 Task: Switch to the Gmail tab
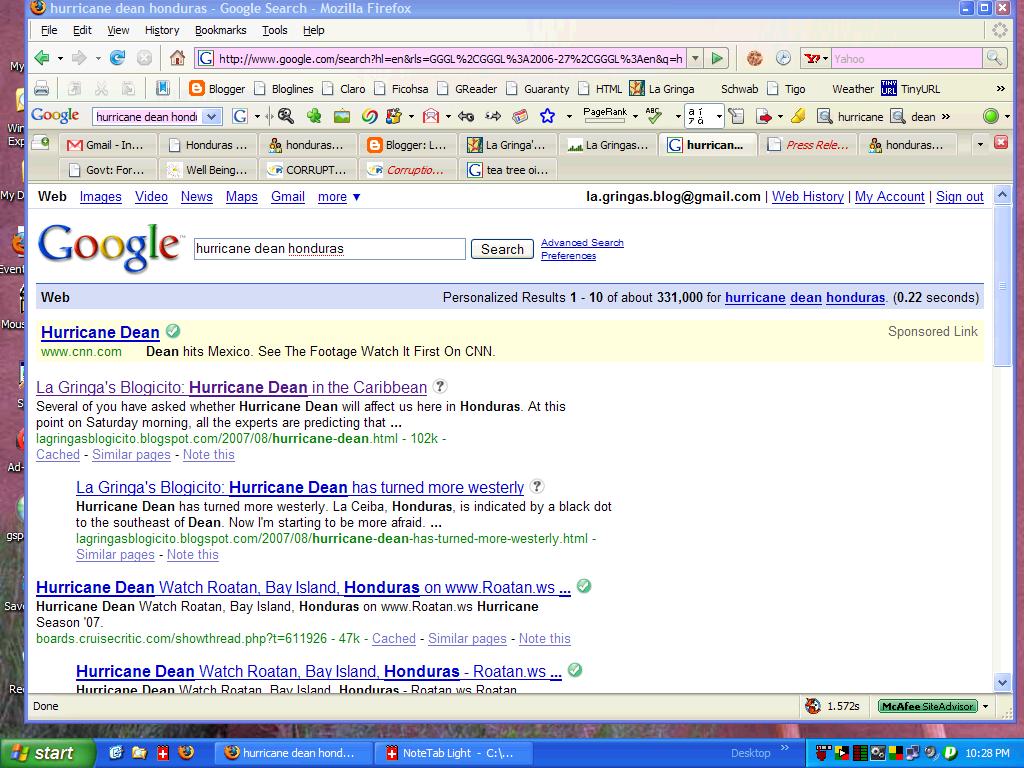click(x=108, y=144)
